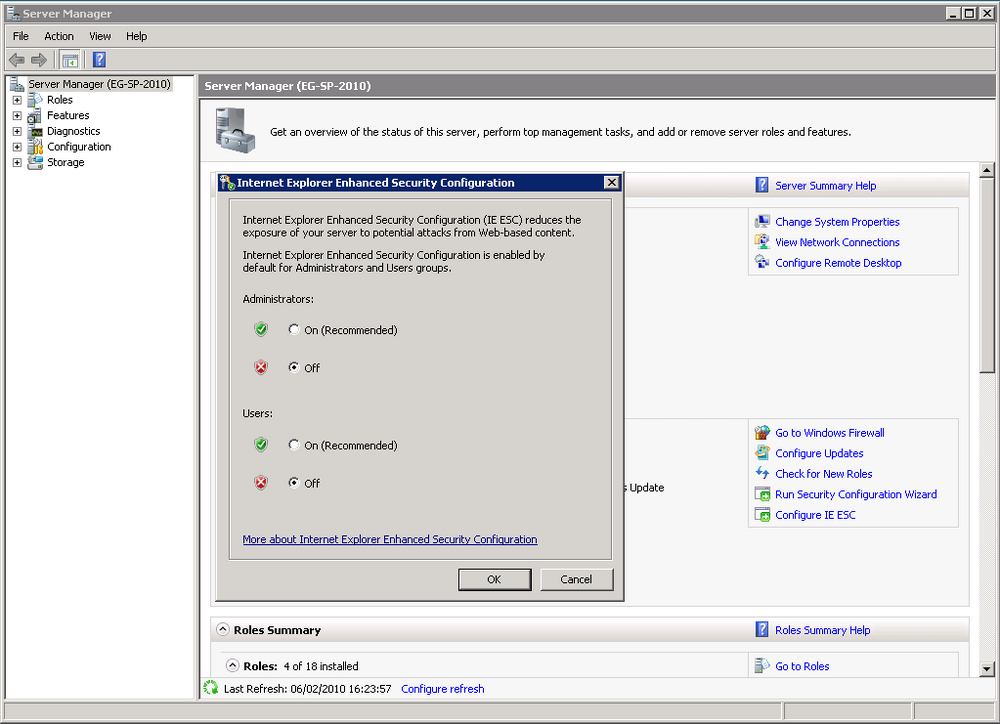
Task: Open the Action menu
Action: click(x=59, y=36)
